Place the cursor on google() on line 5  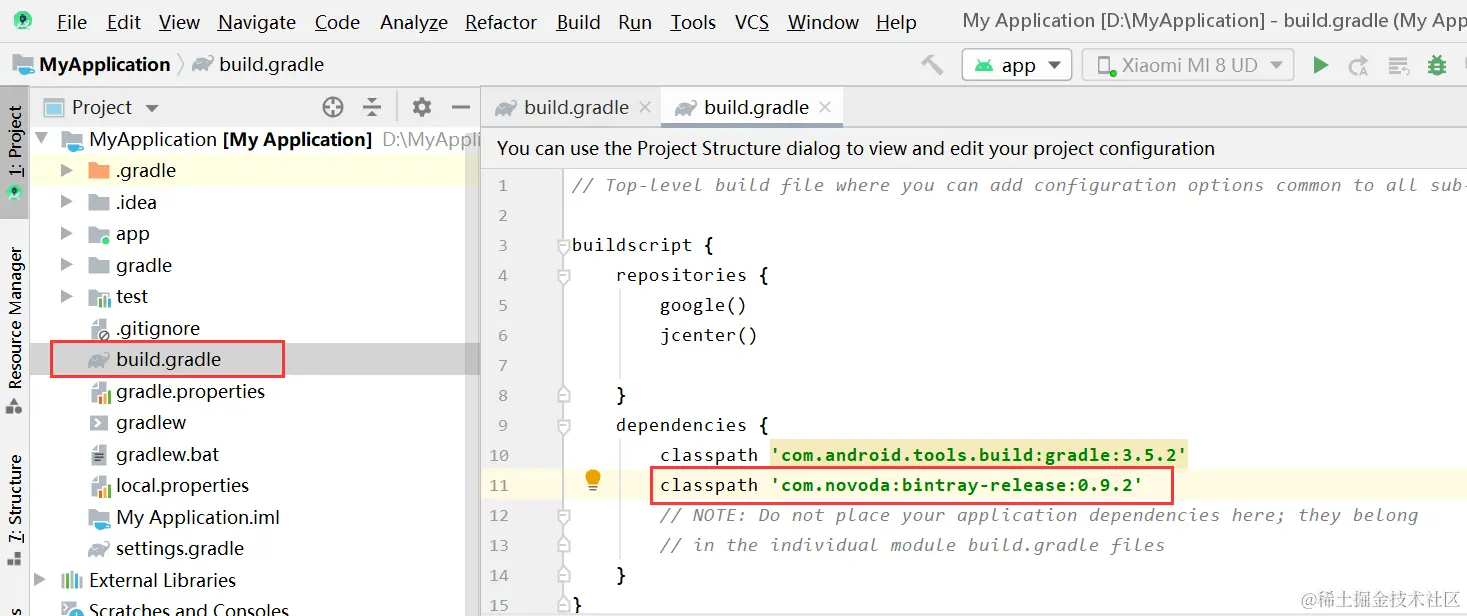[x=703, y=305]
